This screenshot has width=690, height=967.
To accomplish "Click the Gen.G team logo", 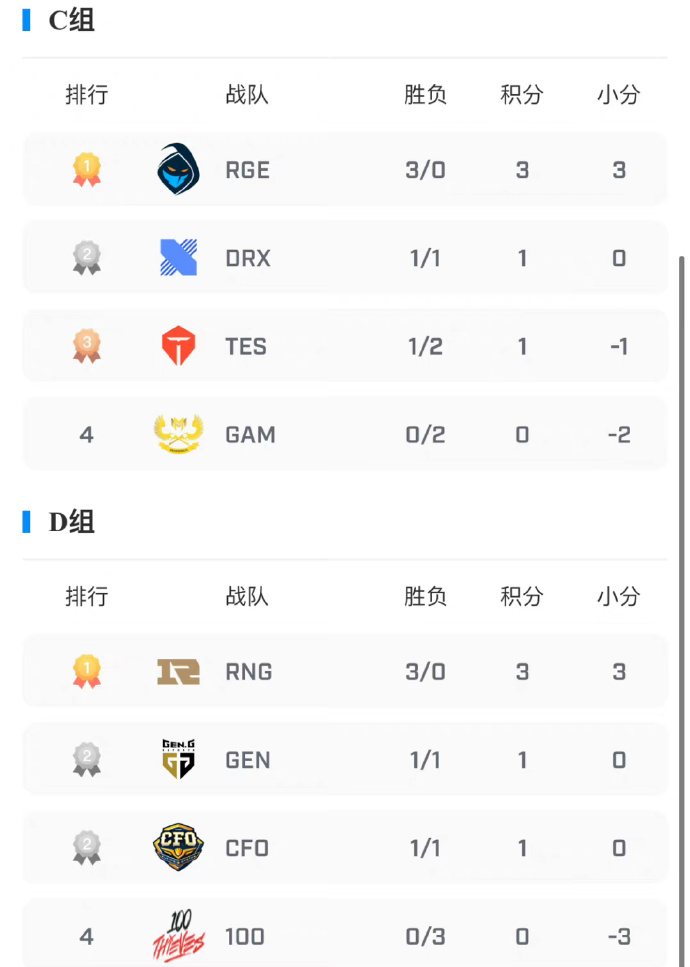I will point(178,759).
